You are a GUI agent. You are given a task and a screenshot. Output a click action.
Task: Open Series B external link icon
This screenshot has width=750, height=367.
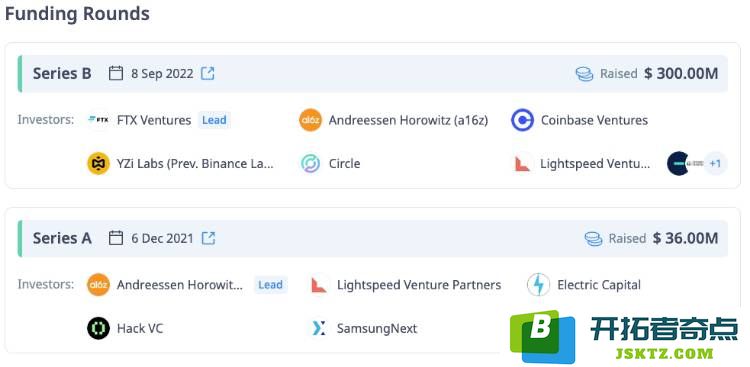(208, 74)
